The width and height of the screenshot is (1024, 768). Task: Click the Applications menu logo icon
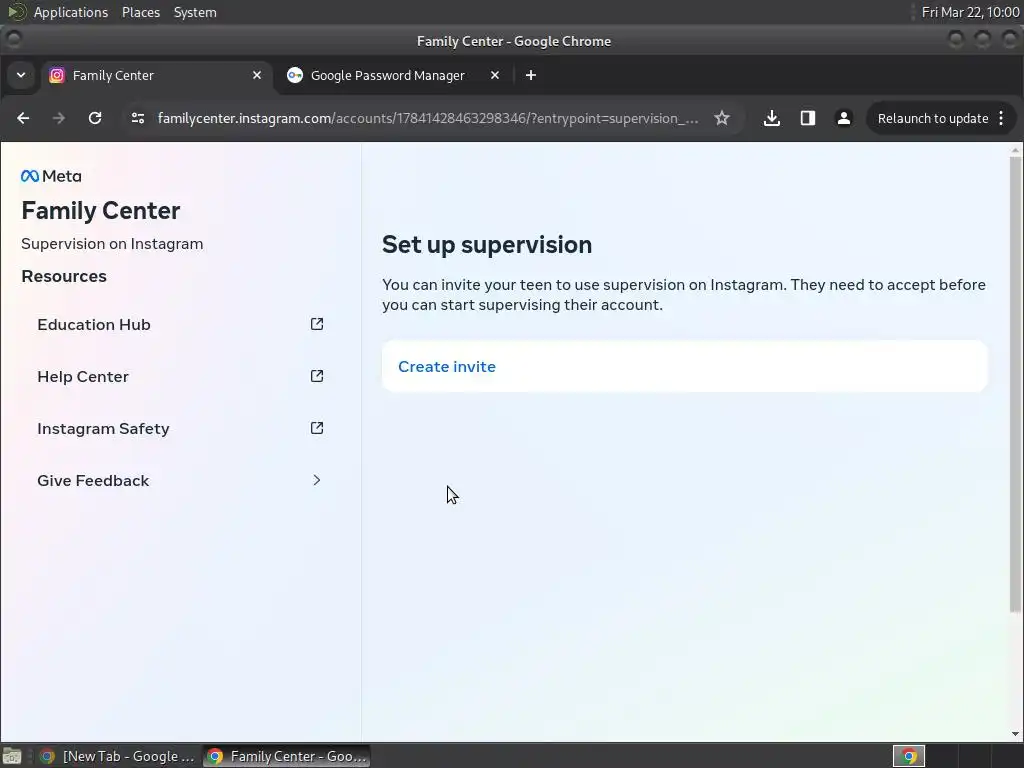pos(16,12)
